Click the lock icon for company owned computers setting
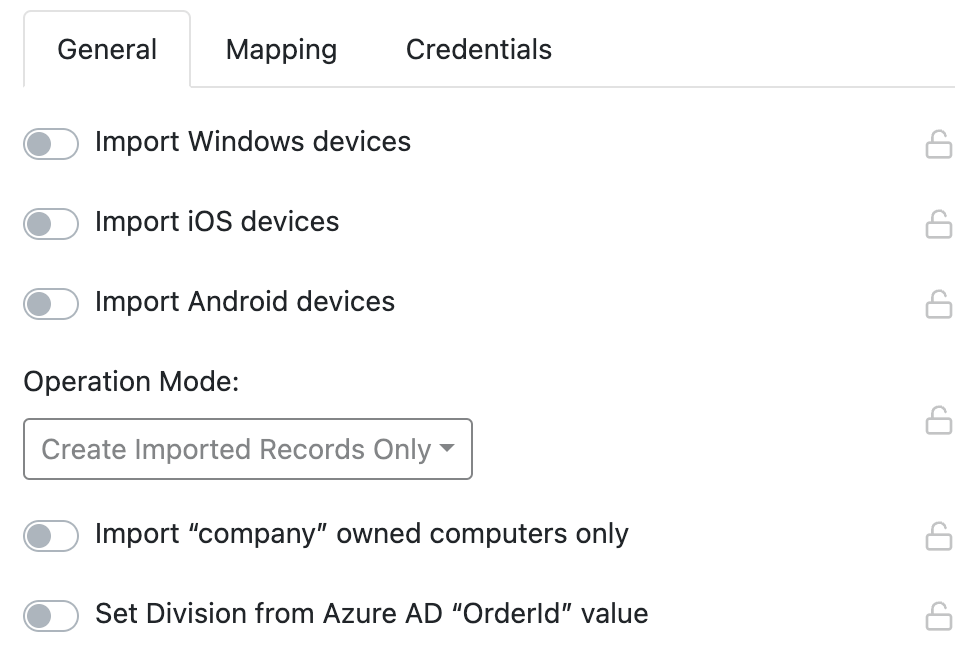The width and height of the screenshot is (980, 662). click(x=940, y=535)
